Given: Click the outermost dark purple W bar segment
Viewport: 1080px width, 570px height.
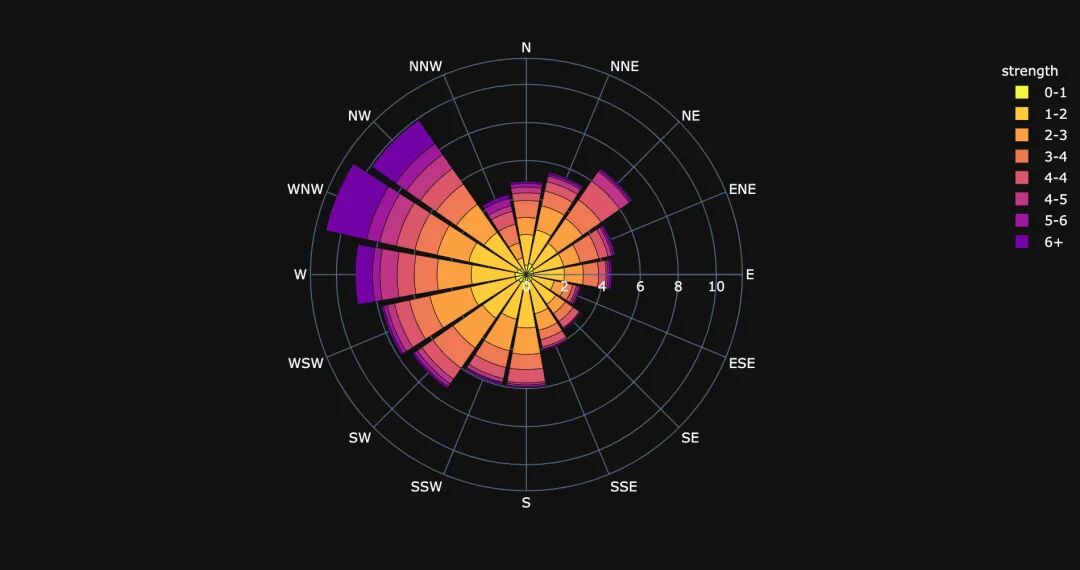Looking at the screenshot, I should click(366, 274).
